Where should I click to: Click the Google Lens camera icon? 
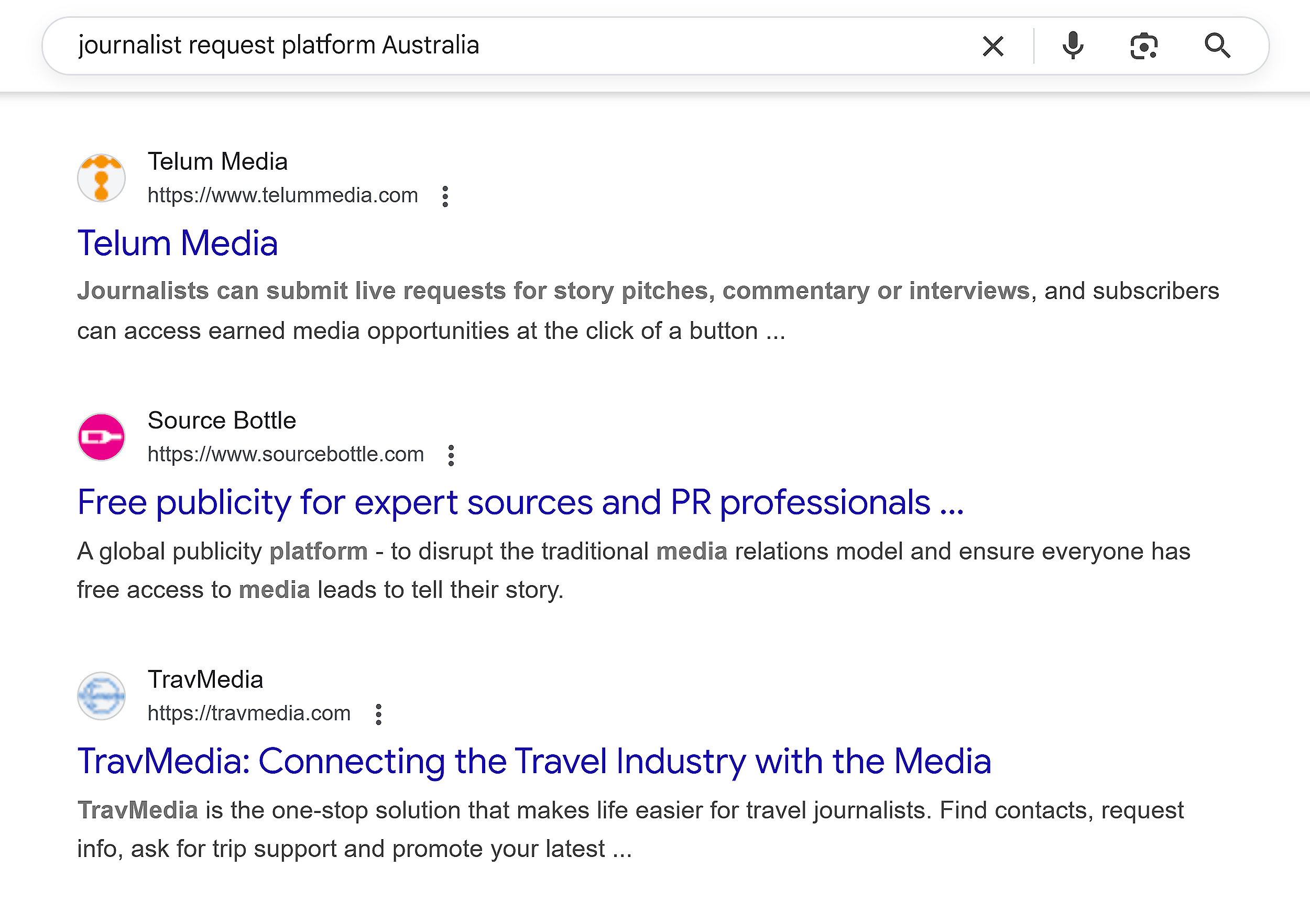click(x=1143, y=46)
